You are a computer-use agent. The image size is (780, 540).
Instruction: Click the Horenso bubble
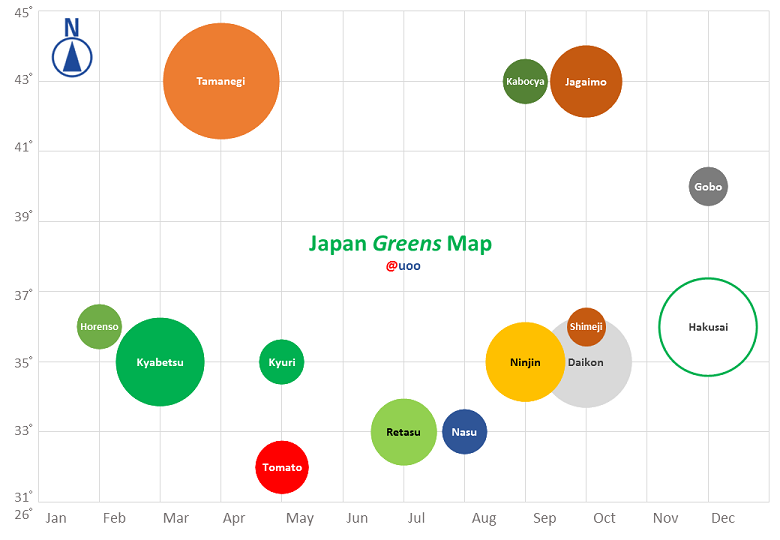tap(99, 327)
